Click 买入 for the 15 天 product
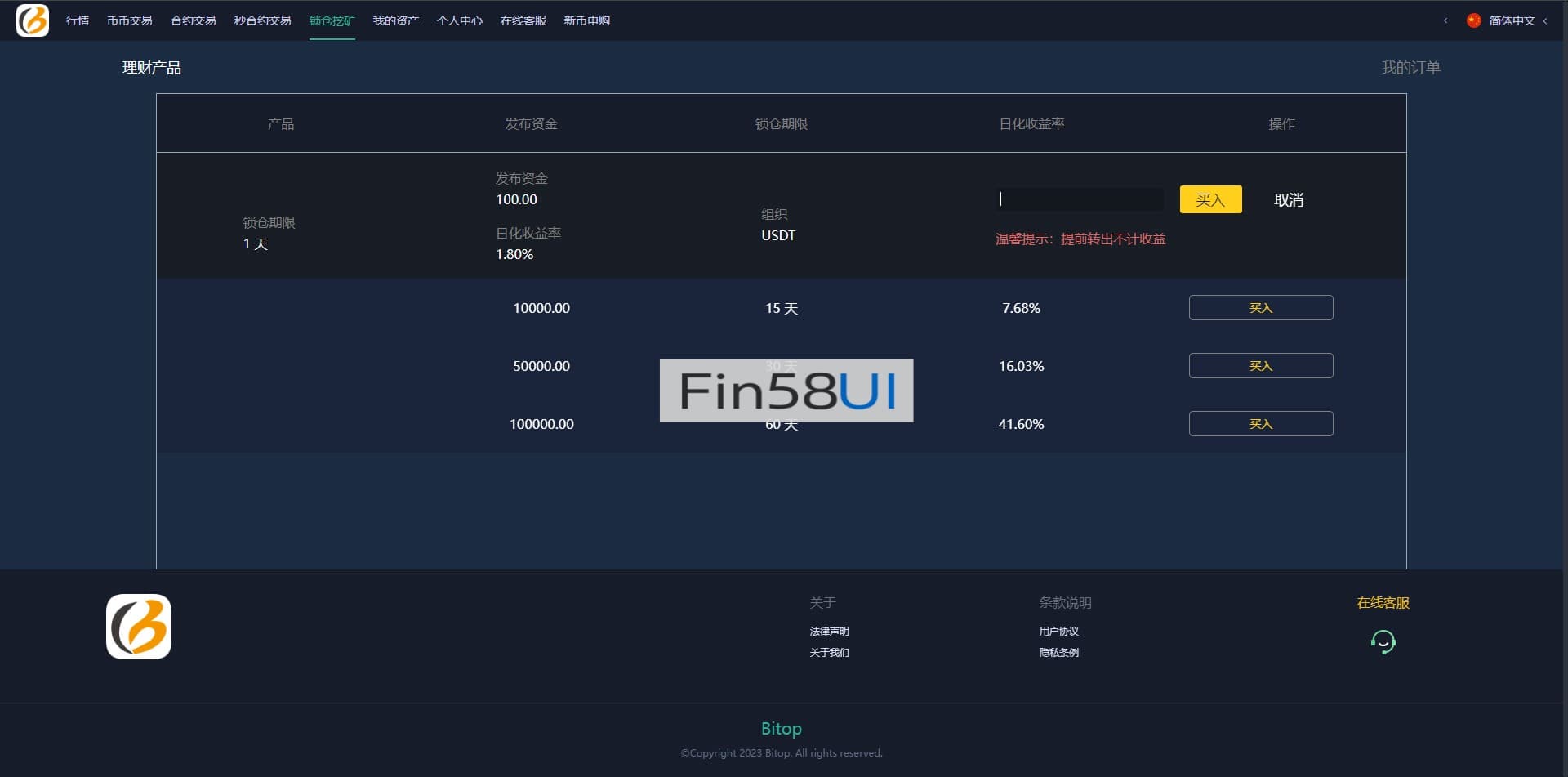Viewport: 1568px width, 777px height. pos(1260,308)
